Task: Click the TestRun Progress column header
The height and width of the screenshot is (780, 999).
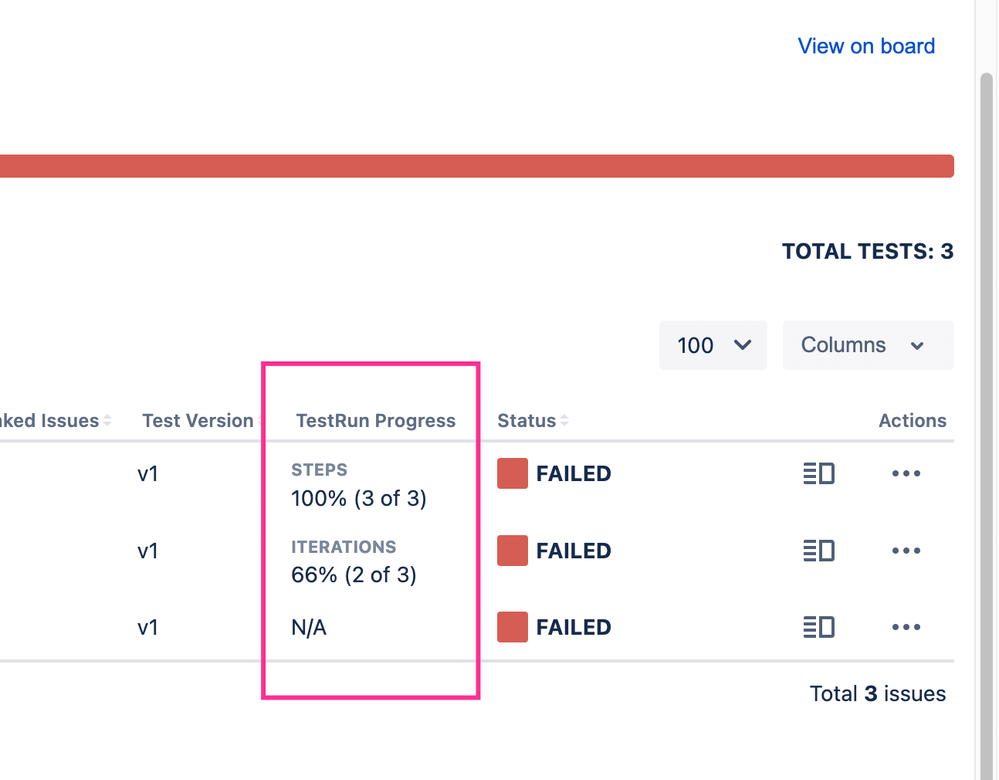Action: [375, 421]
